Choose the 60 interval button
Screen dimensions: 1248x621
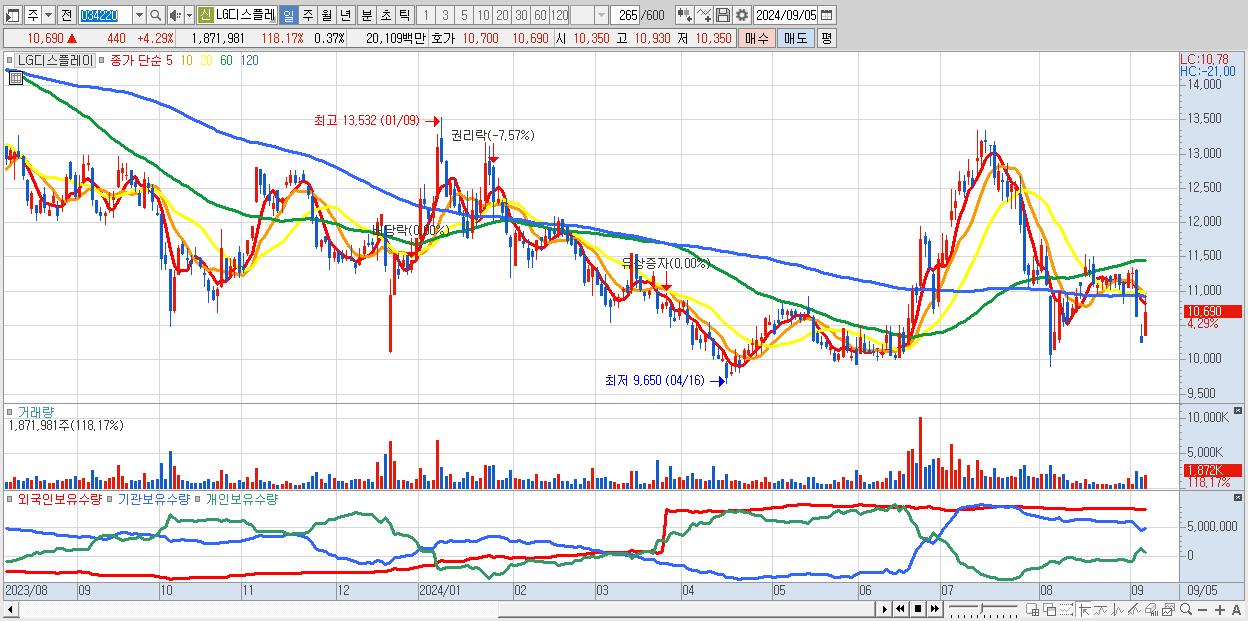pos(540,15)
